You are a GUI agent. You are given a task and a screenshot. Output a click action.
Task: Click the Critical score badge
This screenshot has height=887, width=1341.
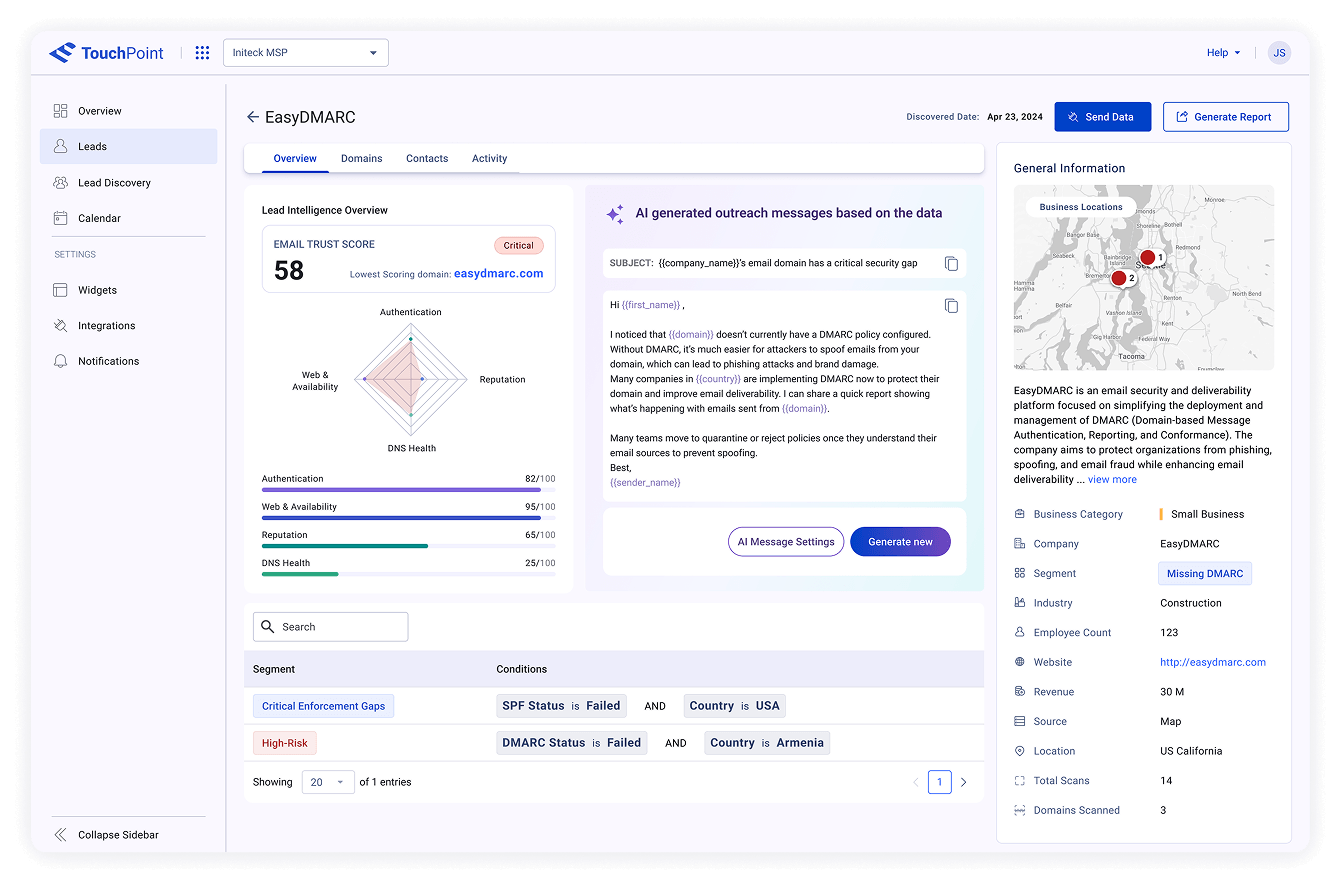point(518,245)
